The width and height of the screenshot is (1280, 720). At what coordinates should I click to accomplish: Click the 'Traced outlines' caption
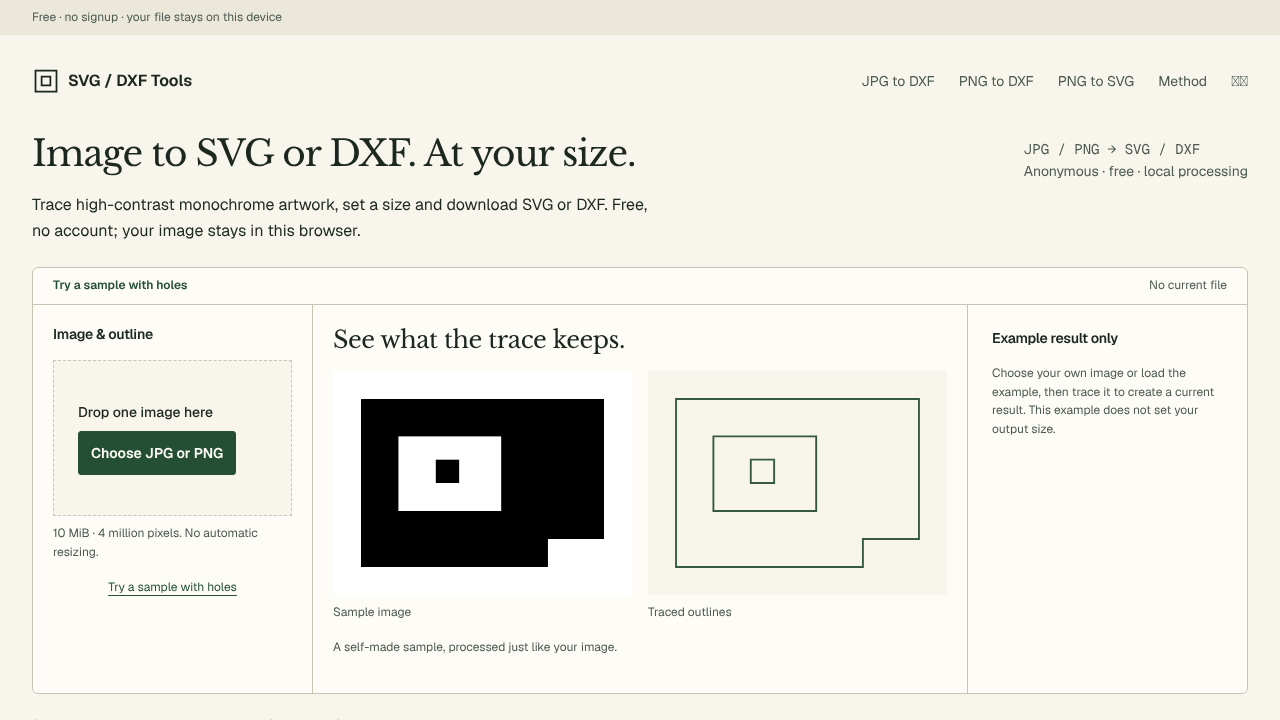pyautogui.click(x=689, y=612)
